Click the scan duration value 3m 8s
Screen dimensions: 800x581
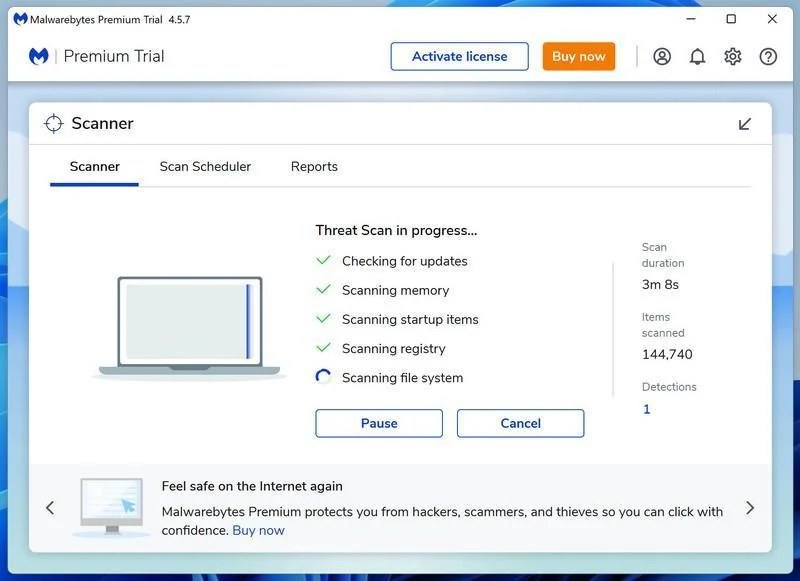(x=660, y=285)
